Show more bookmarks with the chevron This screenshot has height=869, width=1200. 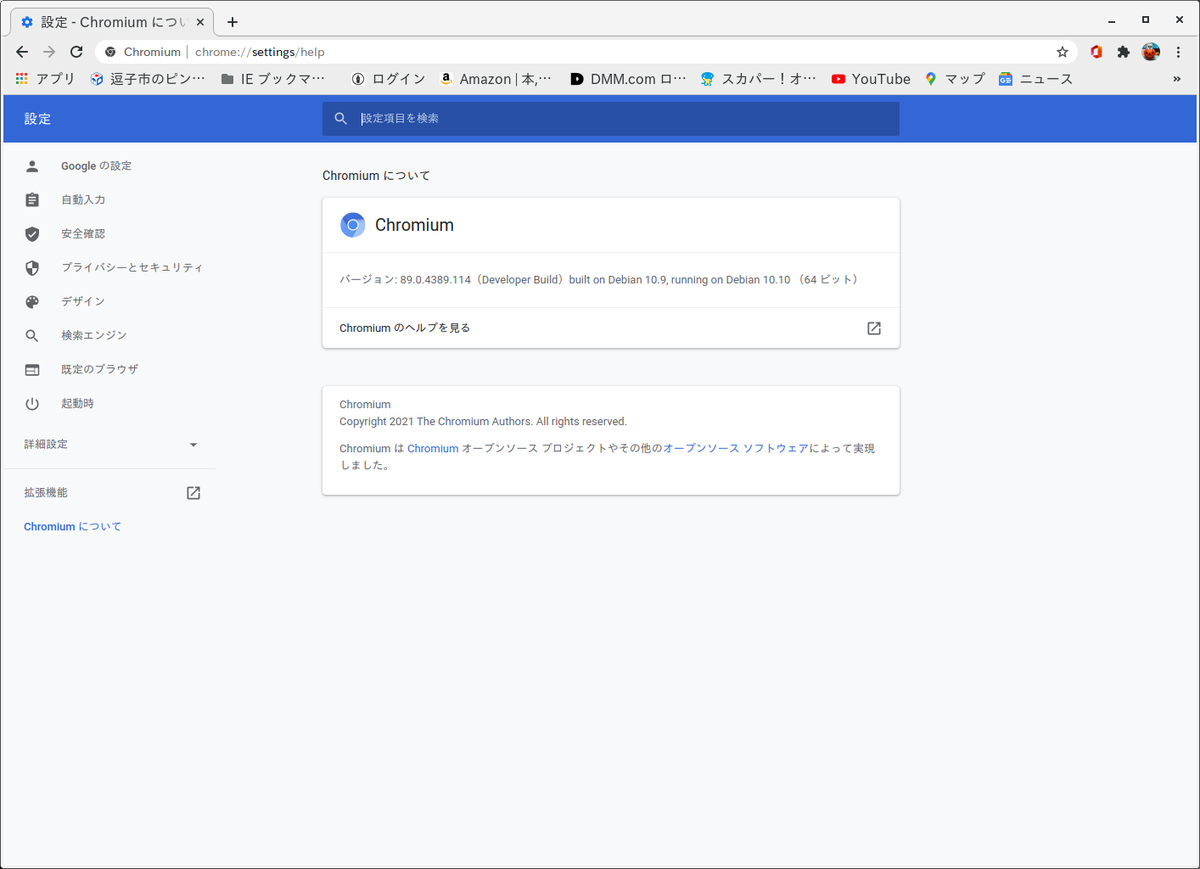1177,79
